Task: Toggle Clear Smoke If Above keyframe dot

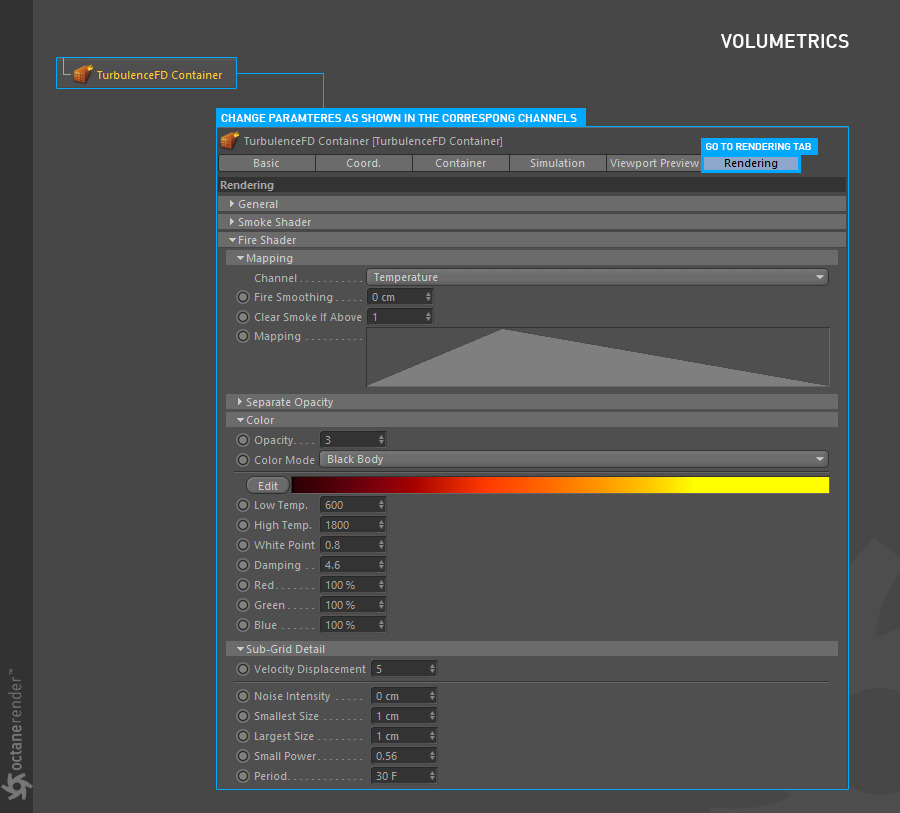Action: [x=243, y=317]
